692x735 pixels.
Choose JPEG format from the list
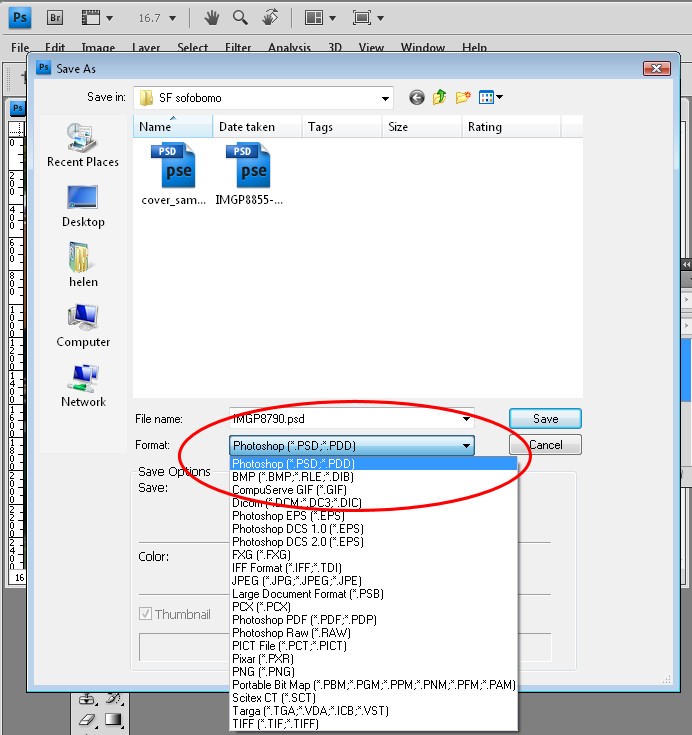pyautogui.click(x=374, y=581)
